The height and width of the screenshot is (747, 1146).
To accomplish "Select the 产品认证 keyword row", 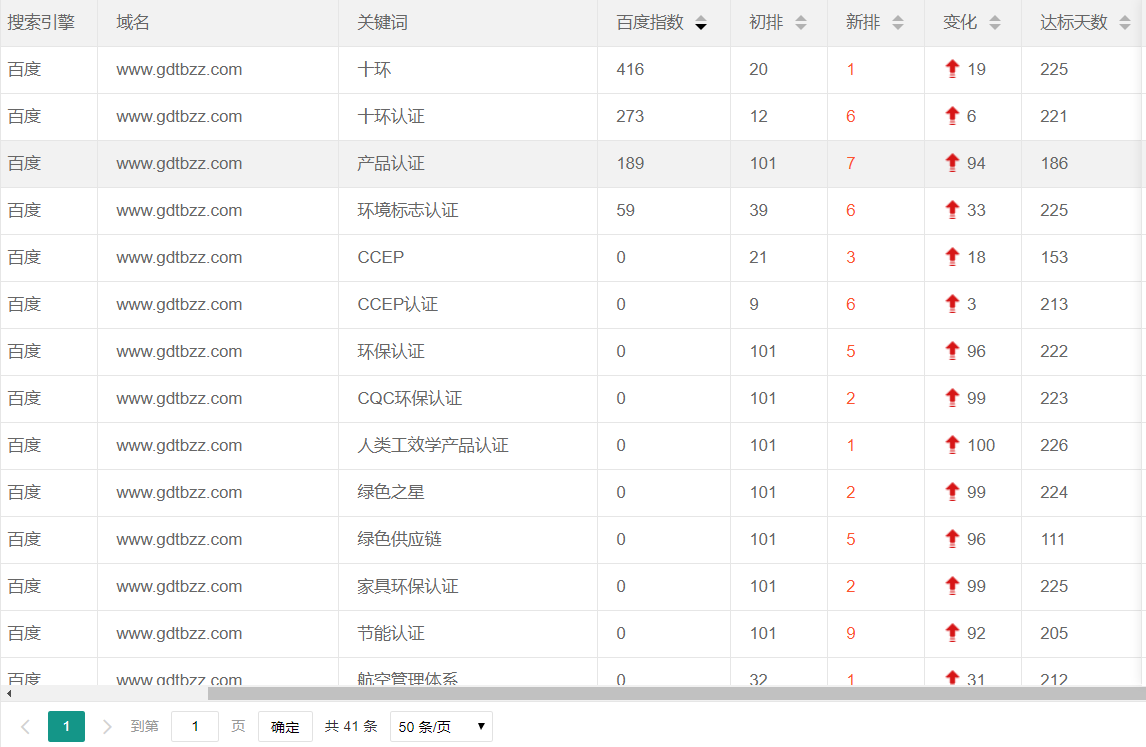I will click(391, 163).
